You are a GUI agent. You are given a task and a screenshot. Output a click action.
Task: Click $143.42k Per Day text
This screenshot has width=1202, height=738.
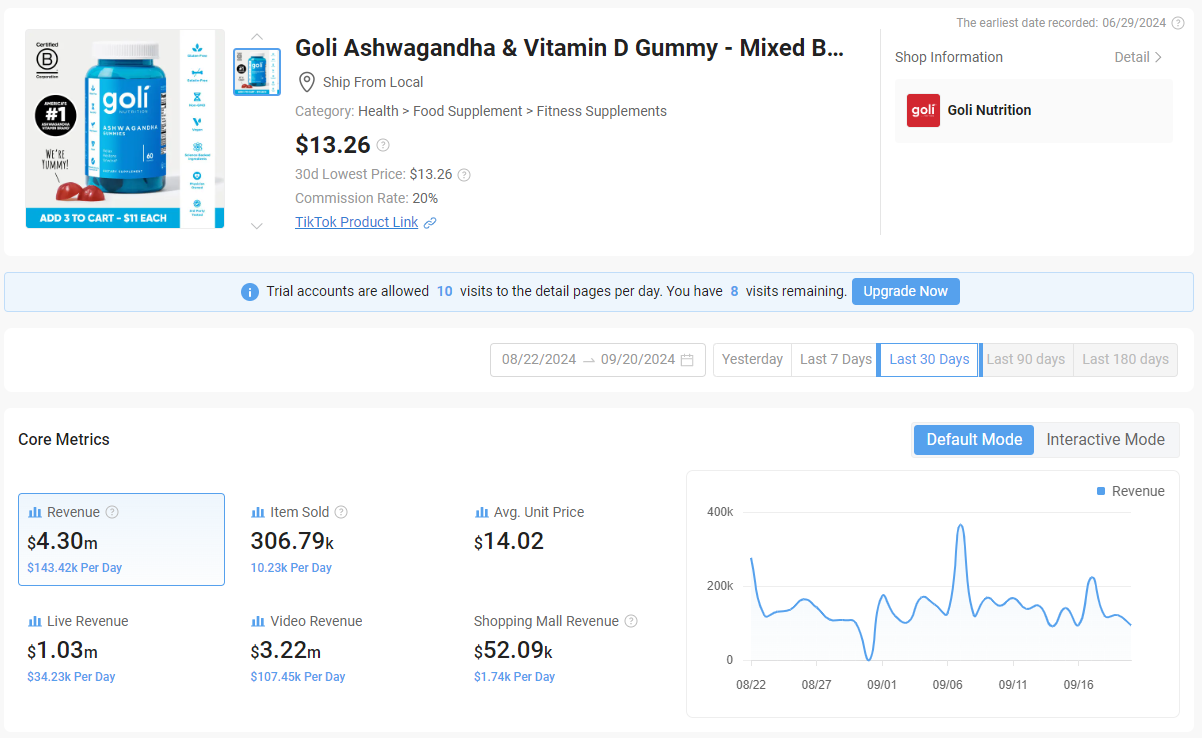(75, 568)
